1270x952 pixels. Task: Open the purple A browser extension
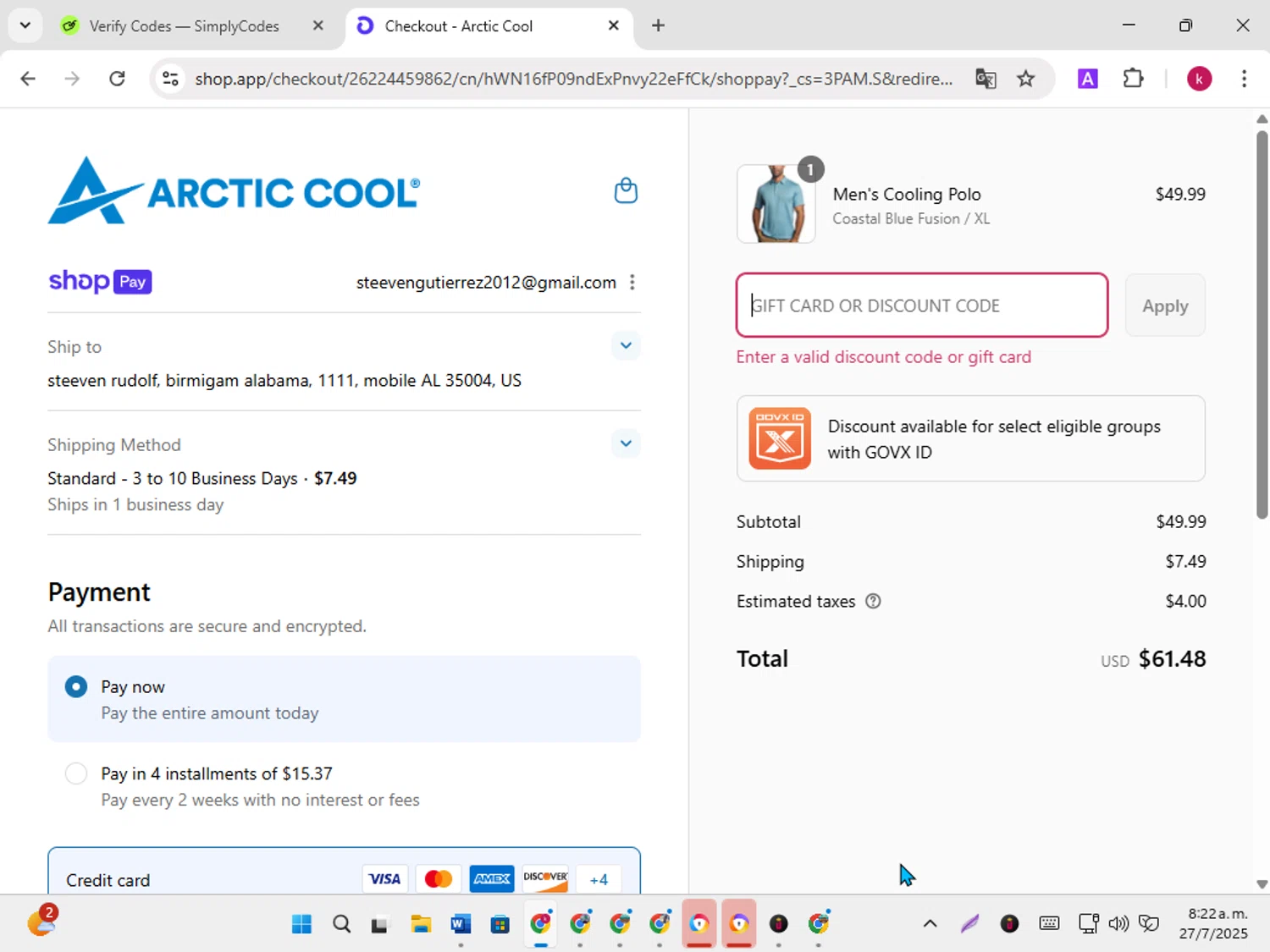[1088, 79]
